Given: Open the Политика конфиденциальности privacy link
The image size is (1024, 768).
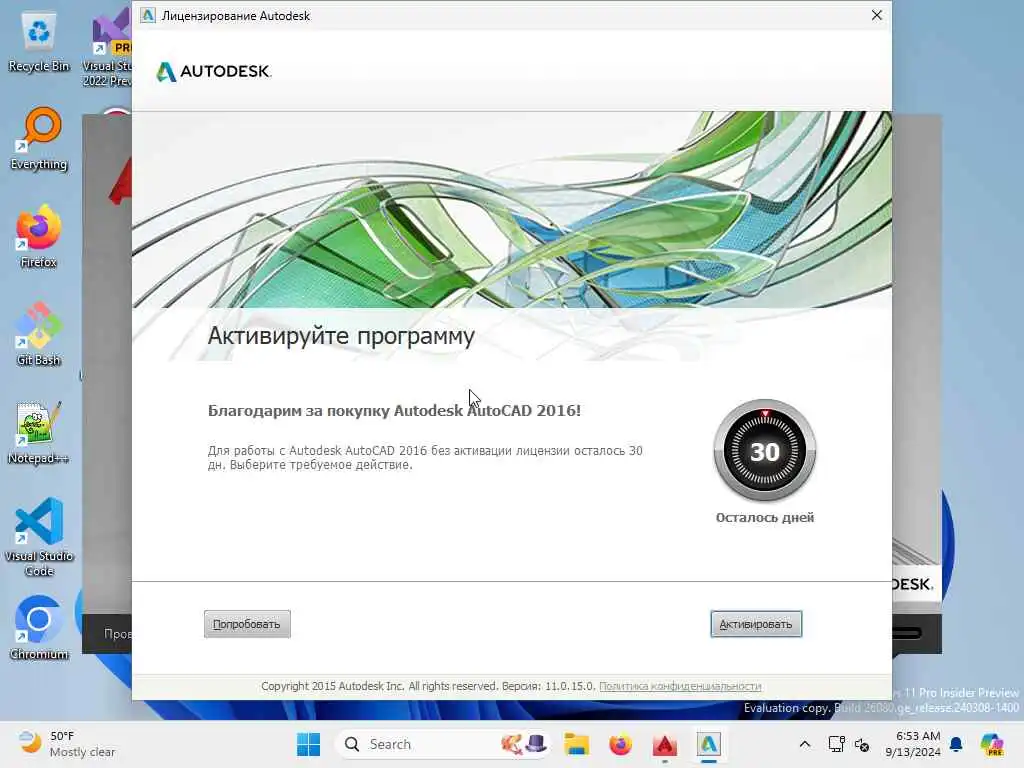Looking at the screenshot, I should (x=680, y=686).
